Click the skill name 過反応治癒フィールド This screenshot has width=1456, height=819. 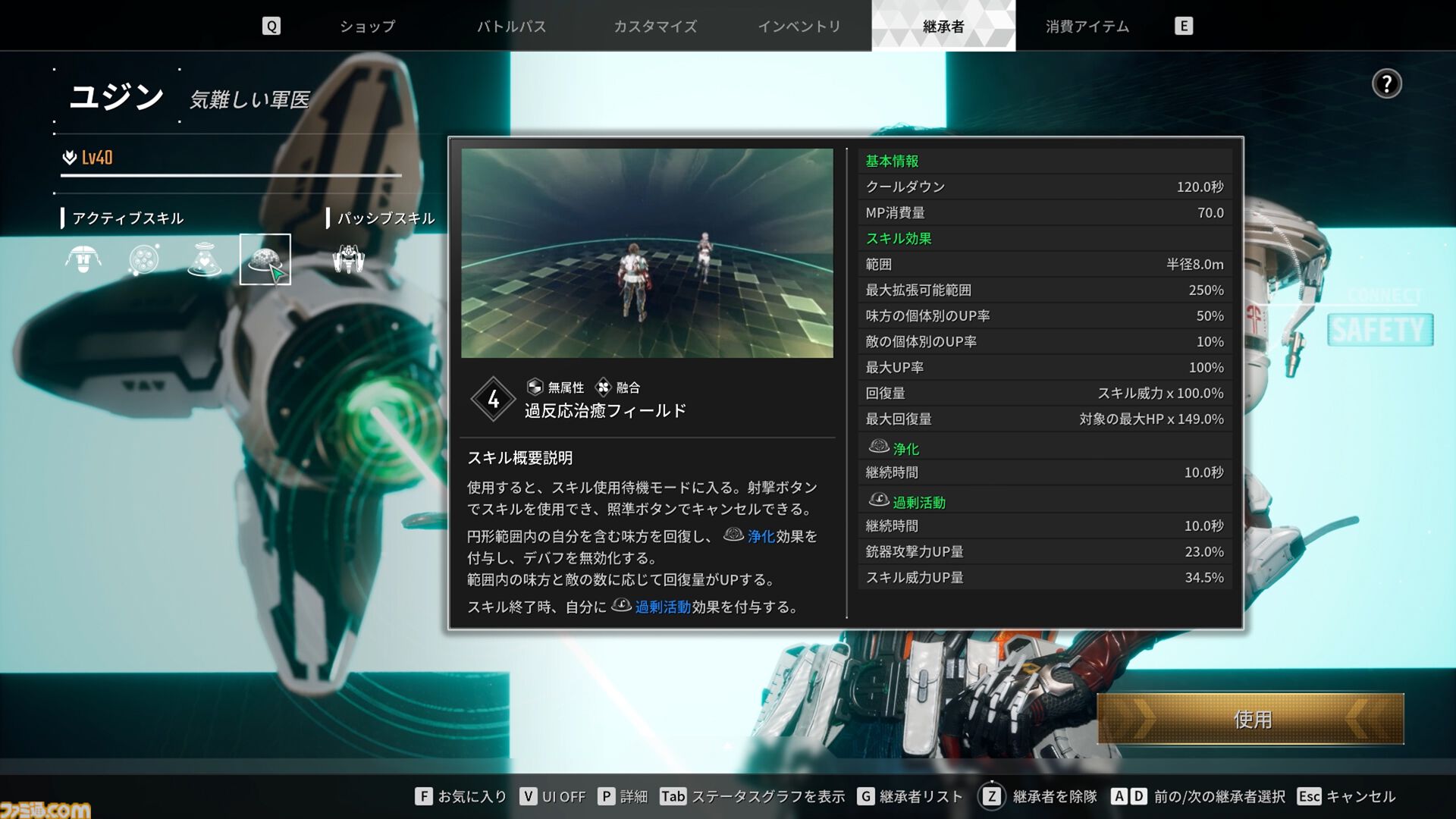[605, 410]
